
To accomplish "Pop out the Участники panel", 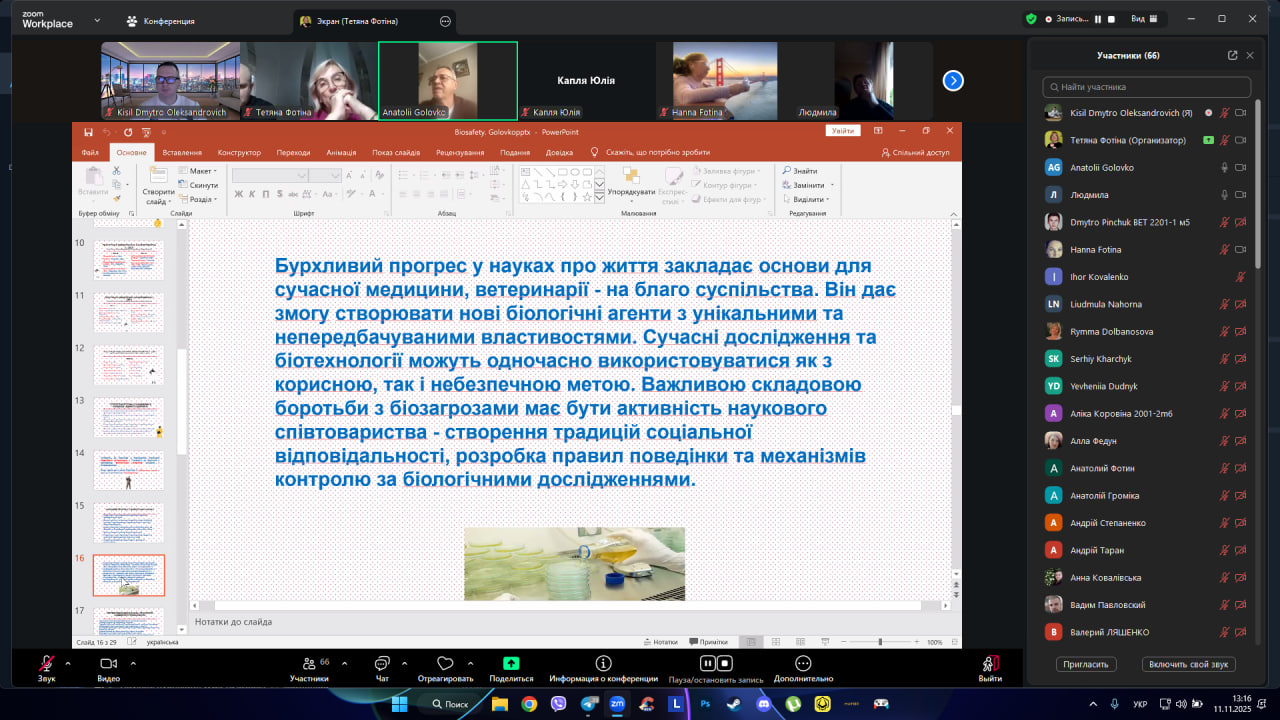I will coord(1232,56).
